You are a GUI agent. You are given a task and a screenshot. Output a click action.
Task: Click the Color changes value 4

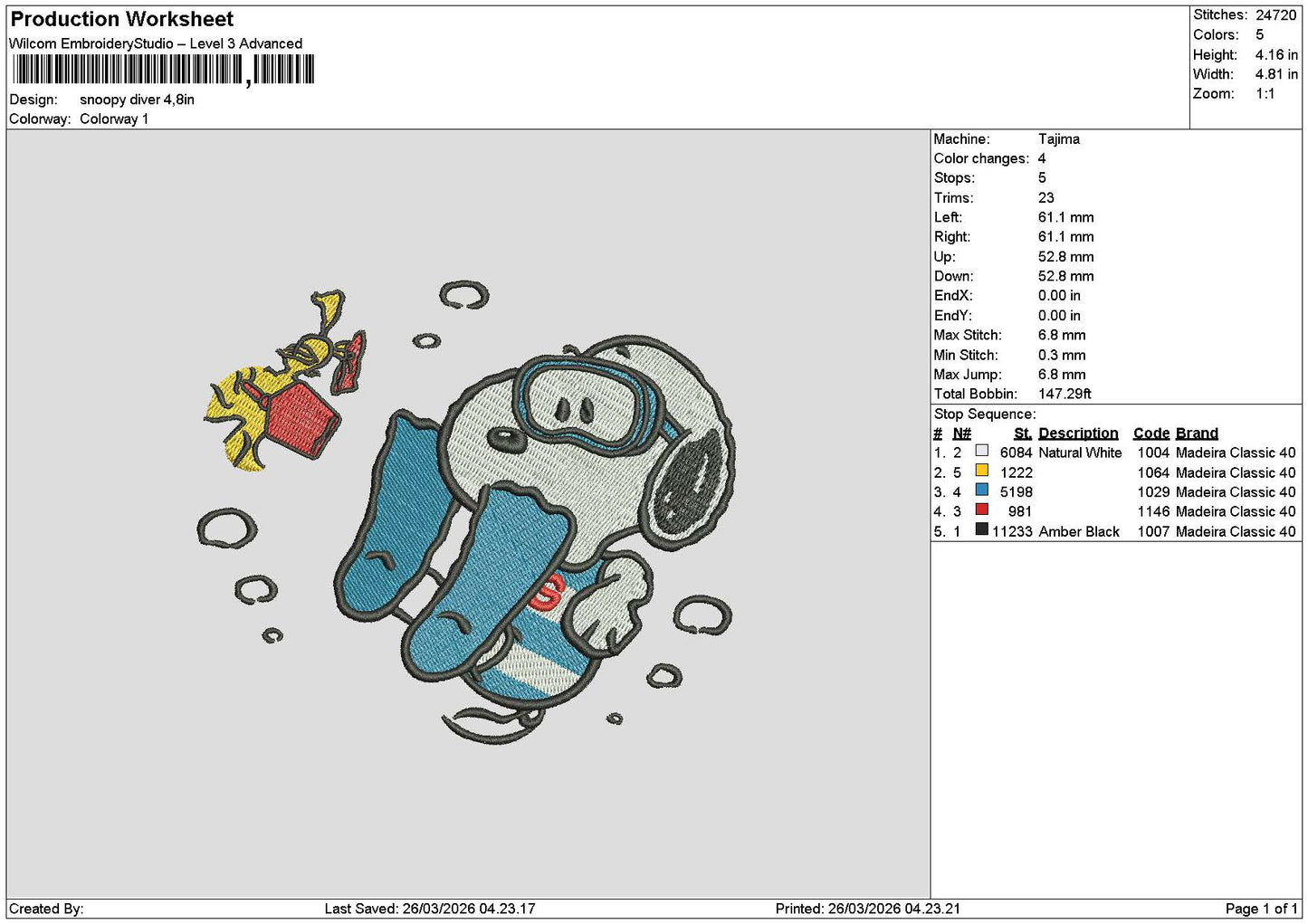tap(1042, 158)
